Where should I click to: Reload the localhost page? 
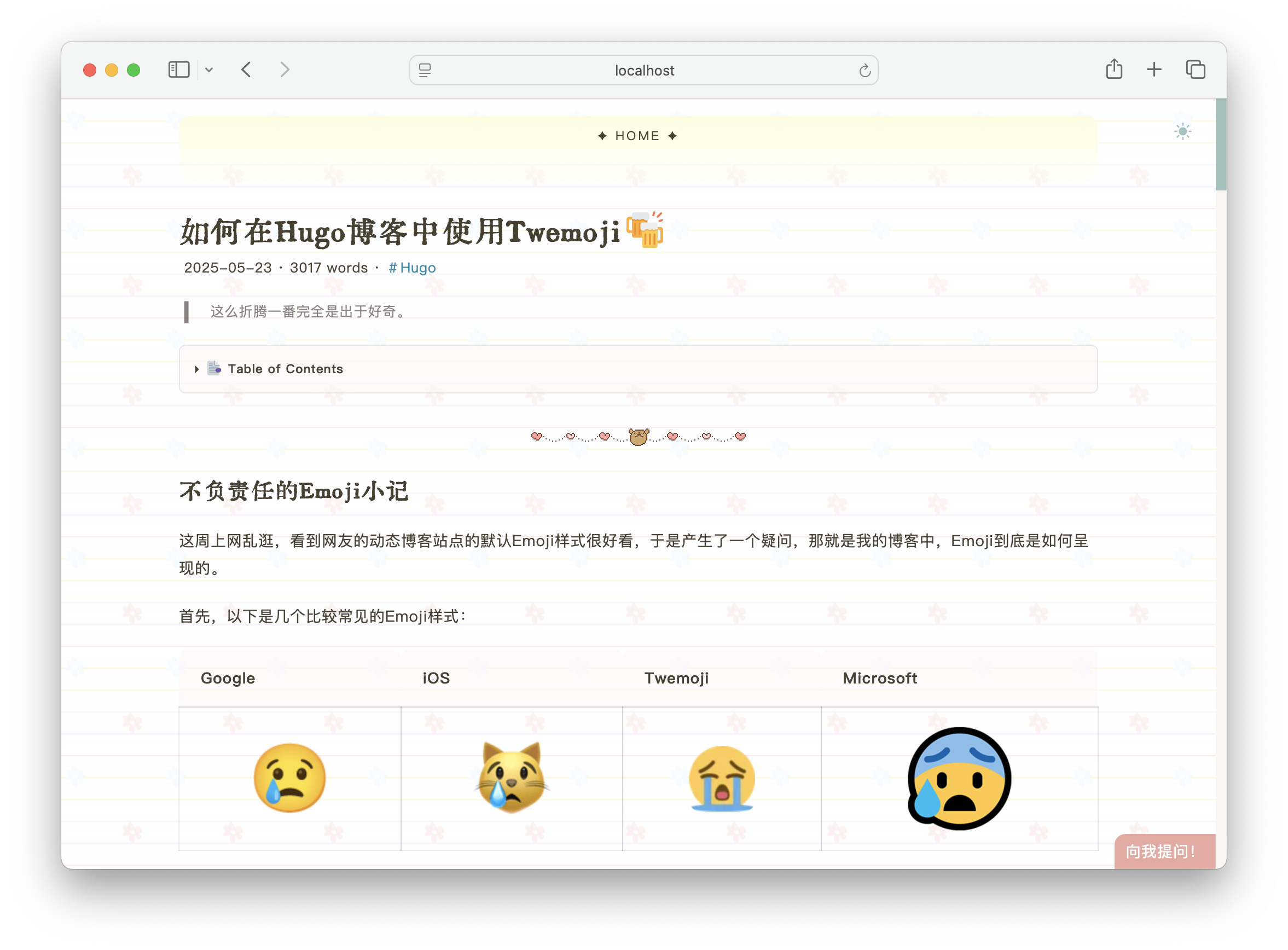[x=864, y=71]
